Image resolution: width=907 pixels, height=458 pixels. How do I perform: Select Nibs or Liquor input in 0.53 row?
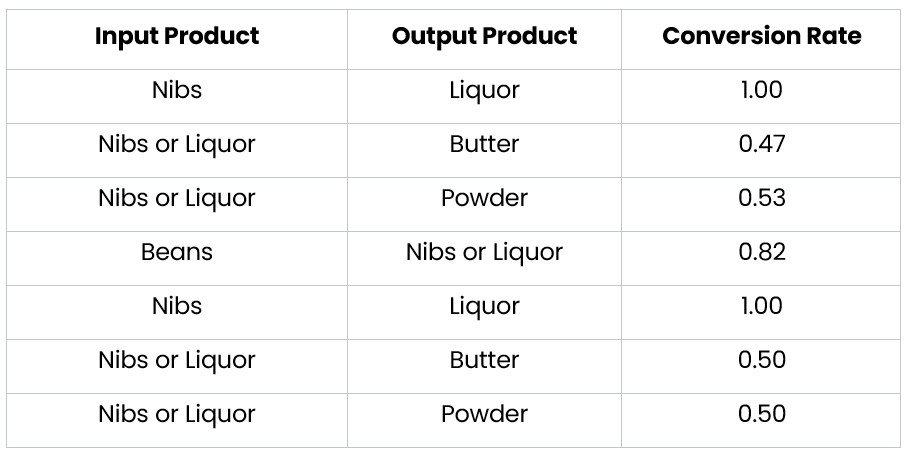tap(177, 198)
